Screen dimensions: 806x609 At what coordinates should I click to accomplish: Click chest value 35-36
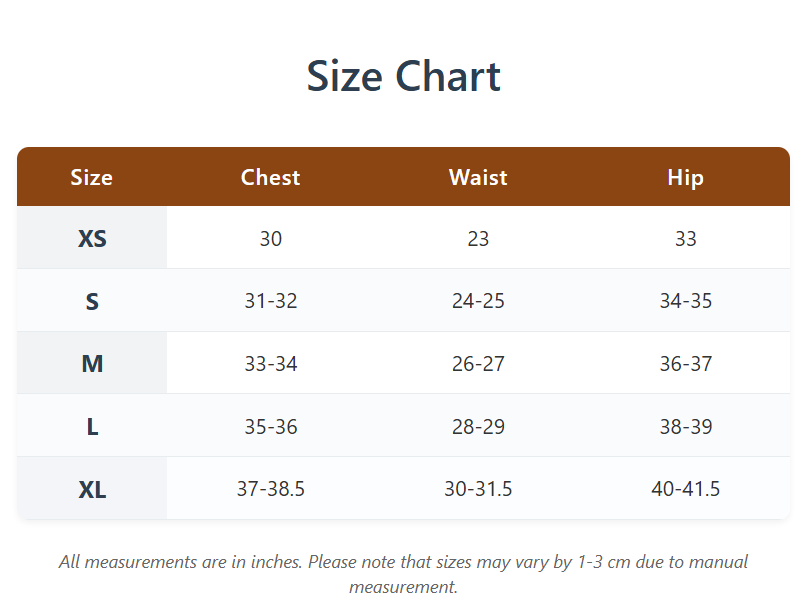(x=271, y=427)
